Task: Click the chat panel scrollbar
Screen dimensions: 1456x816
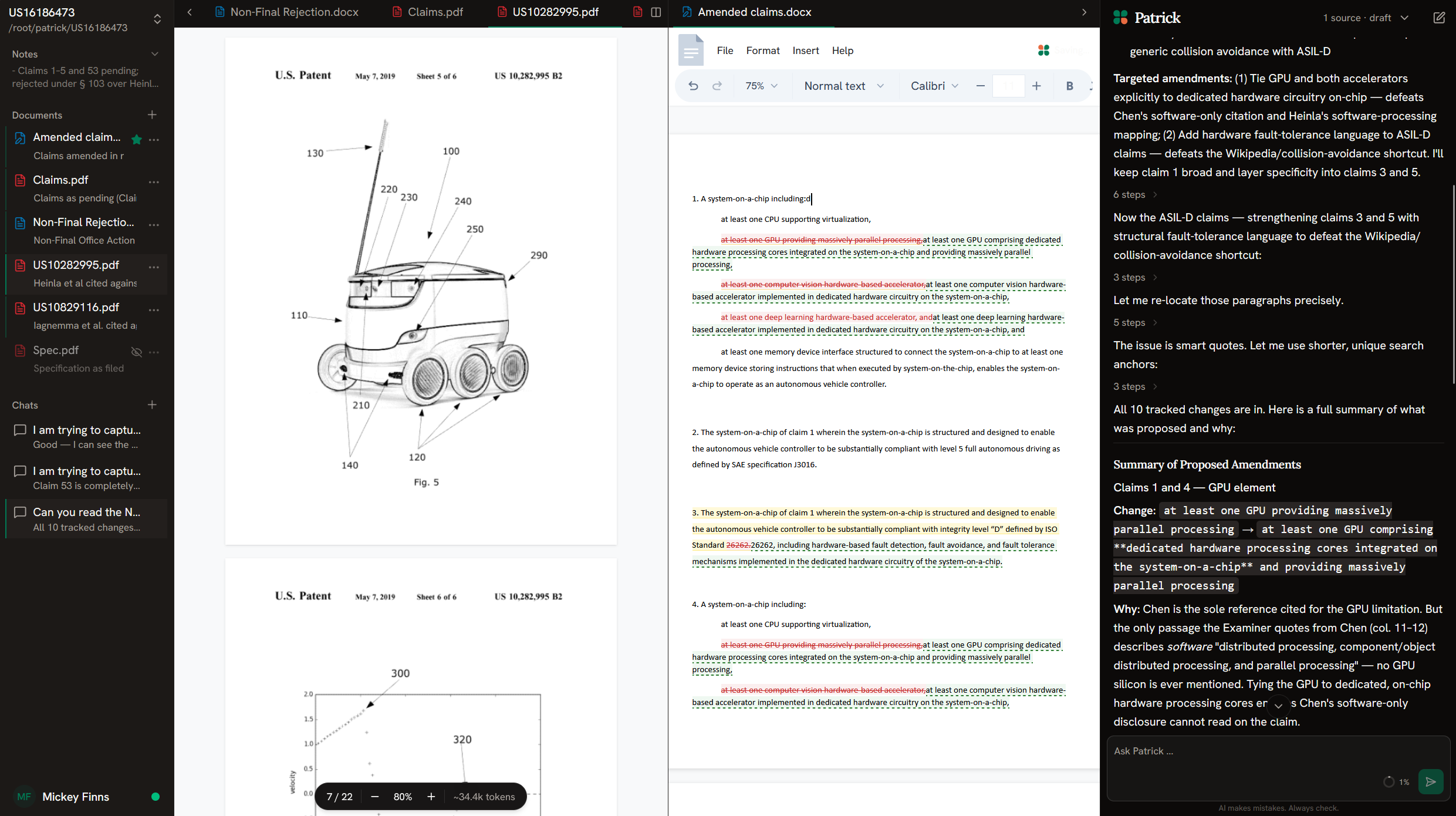Action: (x=1453, y=285)
